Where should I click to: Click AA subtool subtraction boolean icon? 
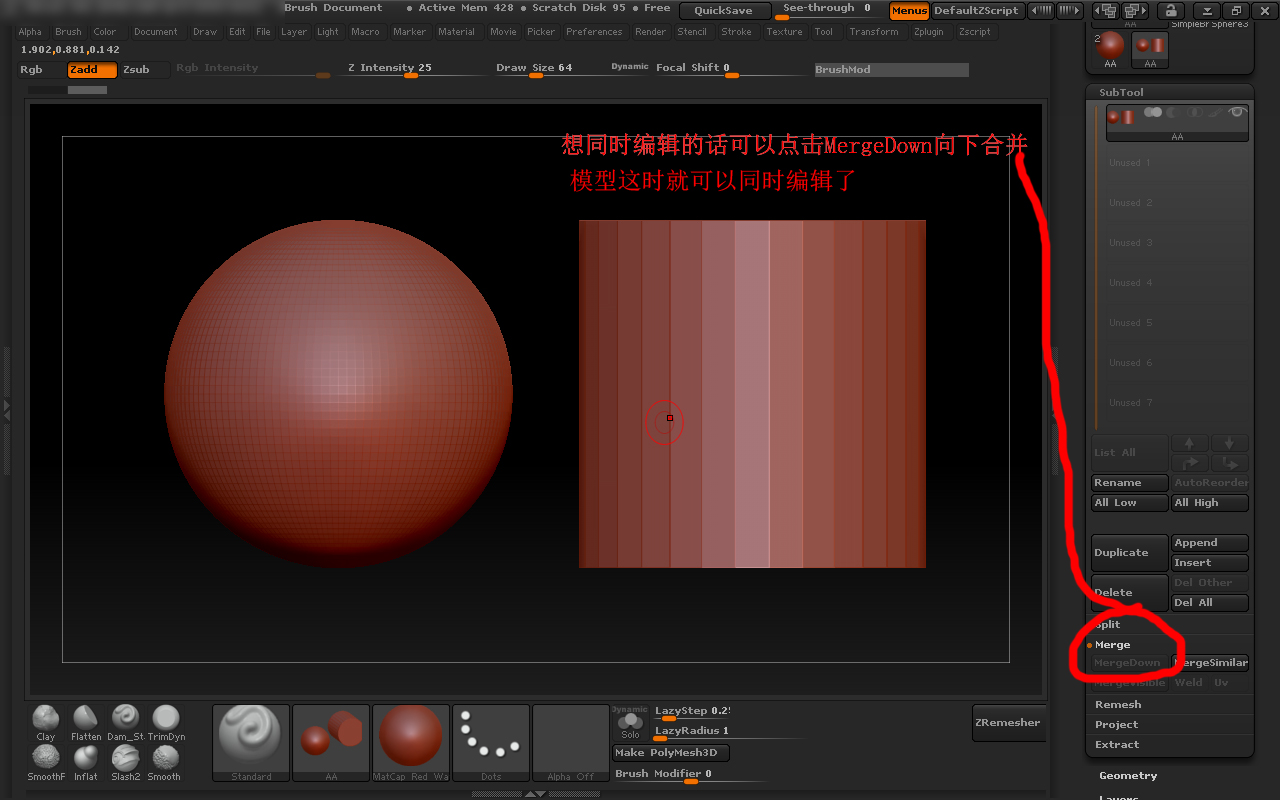tap(1173, 113)
